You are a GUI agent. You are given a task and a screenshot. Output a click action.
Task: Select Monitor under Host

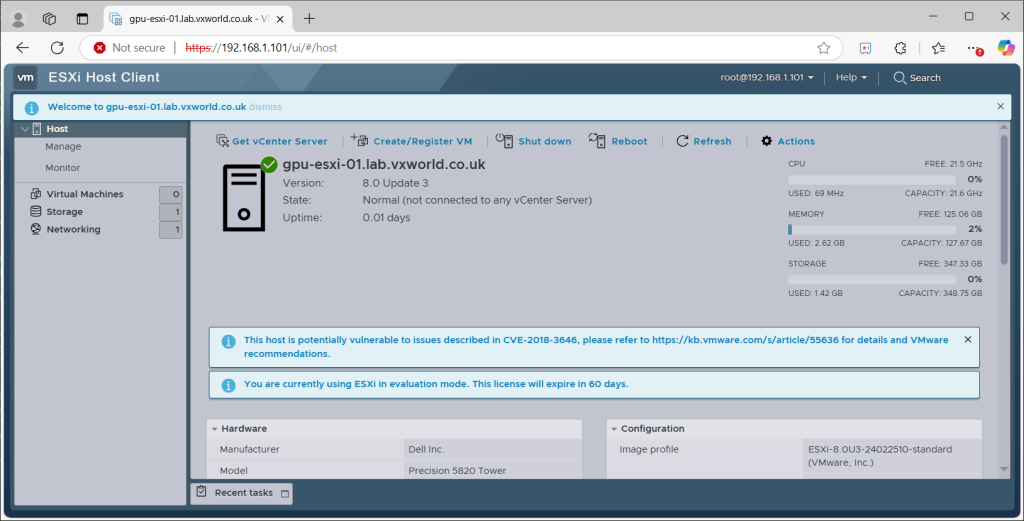pos(63,168)
